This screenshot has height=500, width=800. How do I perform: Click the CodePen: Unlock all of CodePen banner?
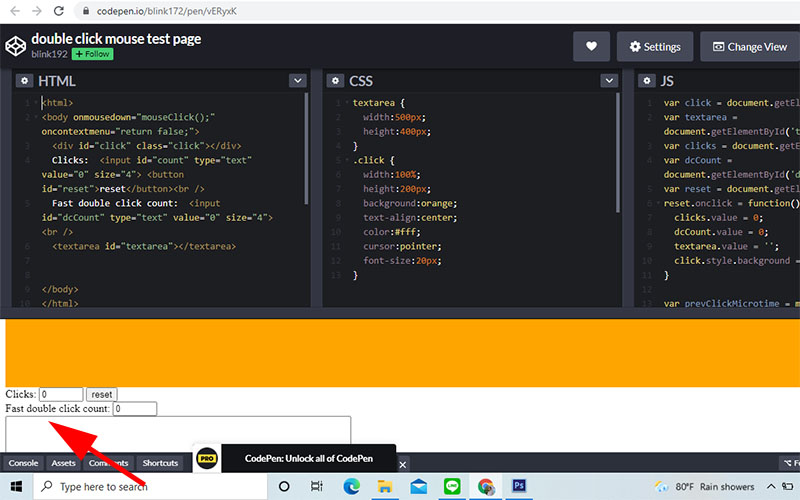click(x=309, y=458)
